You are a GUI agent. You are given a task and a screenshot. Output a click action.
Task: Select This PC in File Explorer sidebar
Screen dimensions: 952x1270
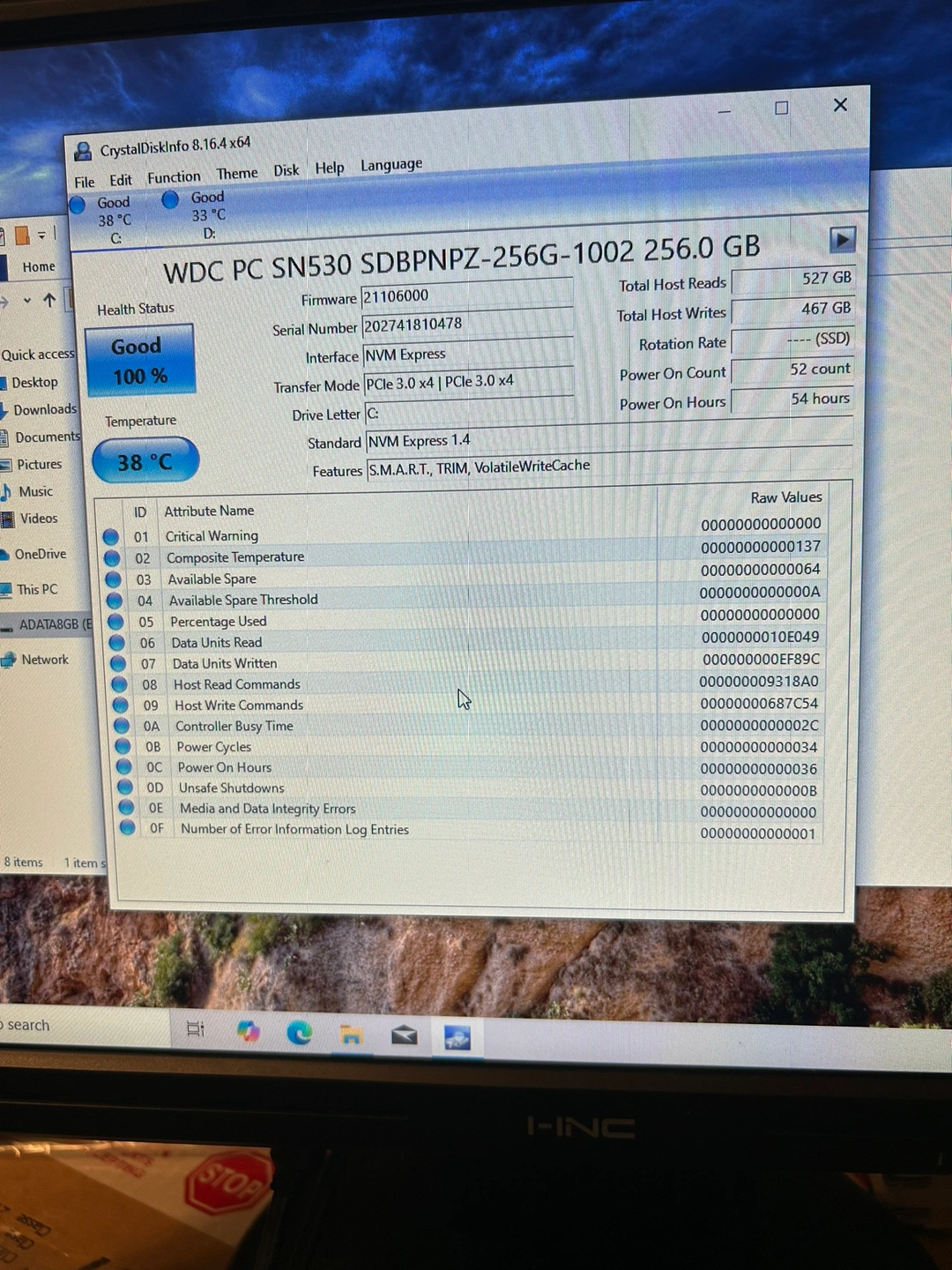pos(36,589)
